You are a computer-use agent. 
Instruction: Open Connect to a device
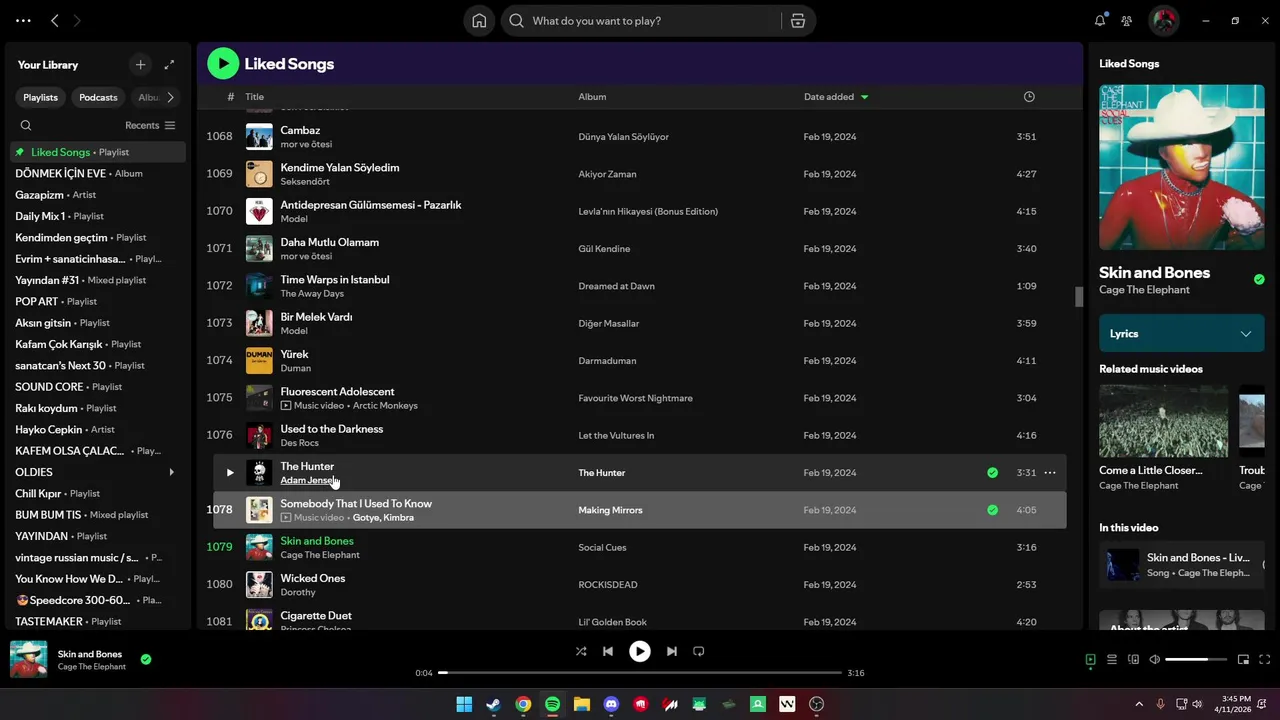[1133, 660]
